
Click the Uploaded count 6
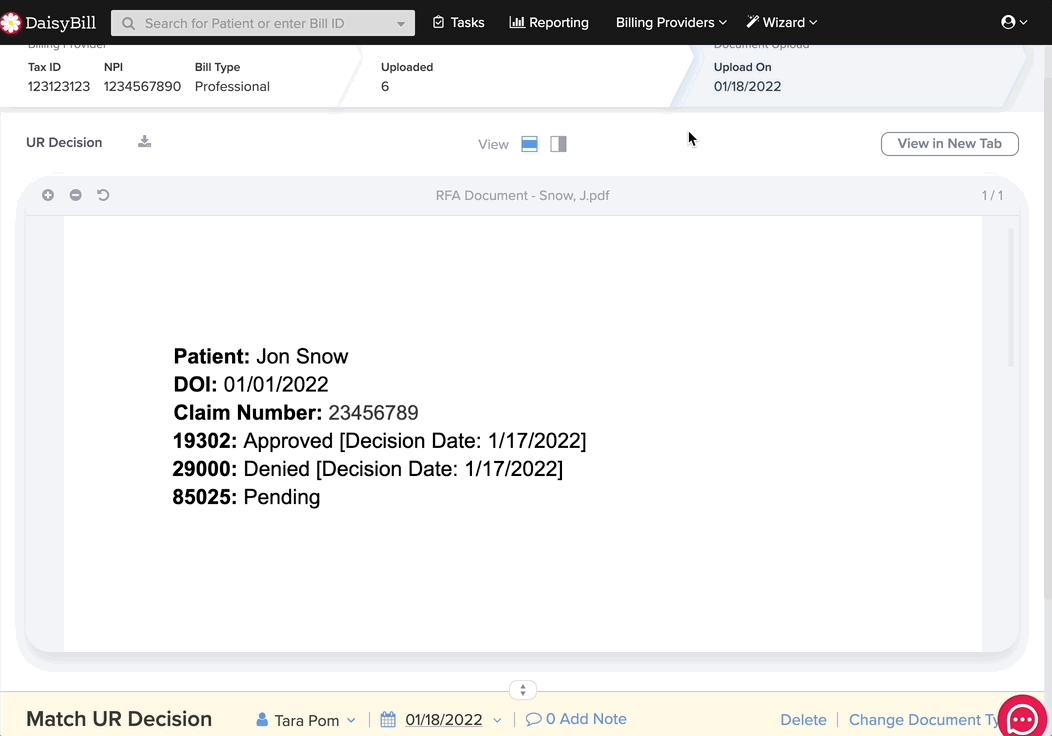click(x=385, y=87)
